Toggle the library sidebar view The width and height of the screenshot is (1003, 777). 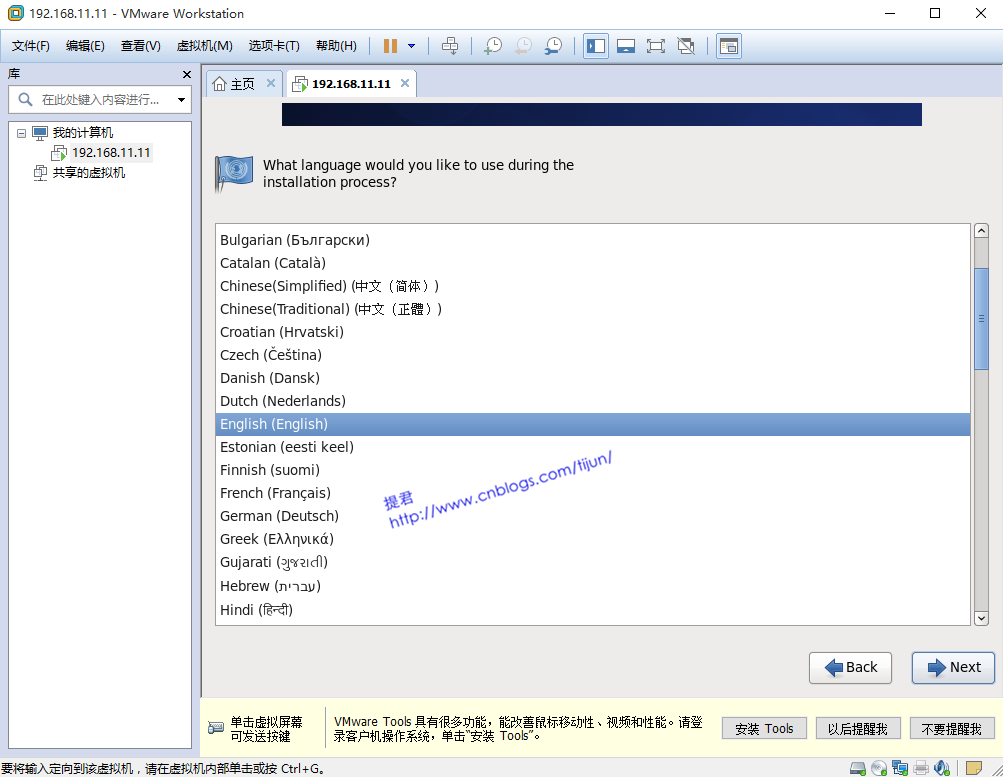(x=596, y=46)
